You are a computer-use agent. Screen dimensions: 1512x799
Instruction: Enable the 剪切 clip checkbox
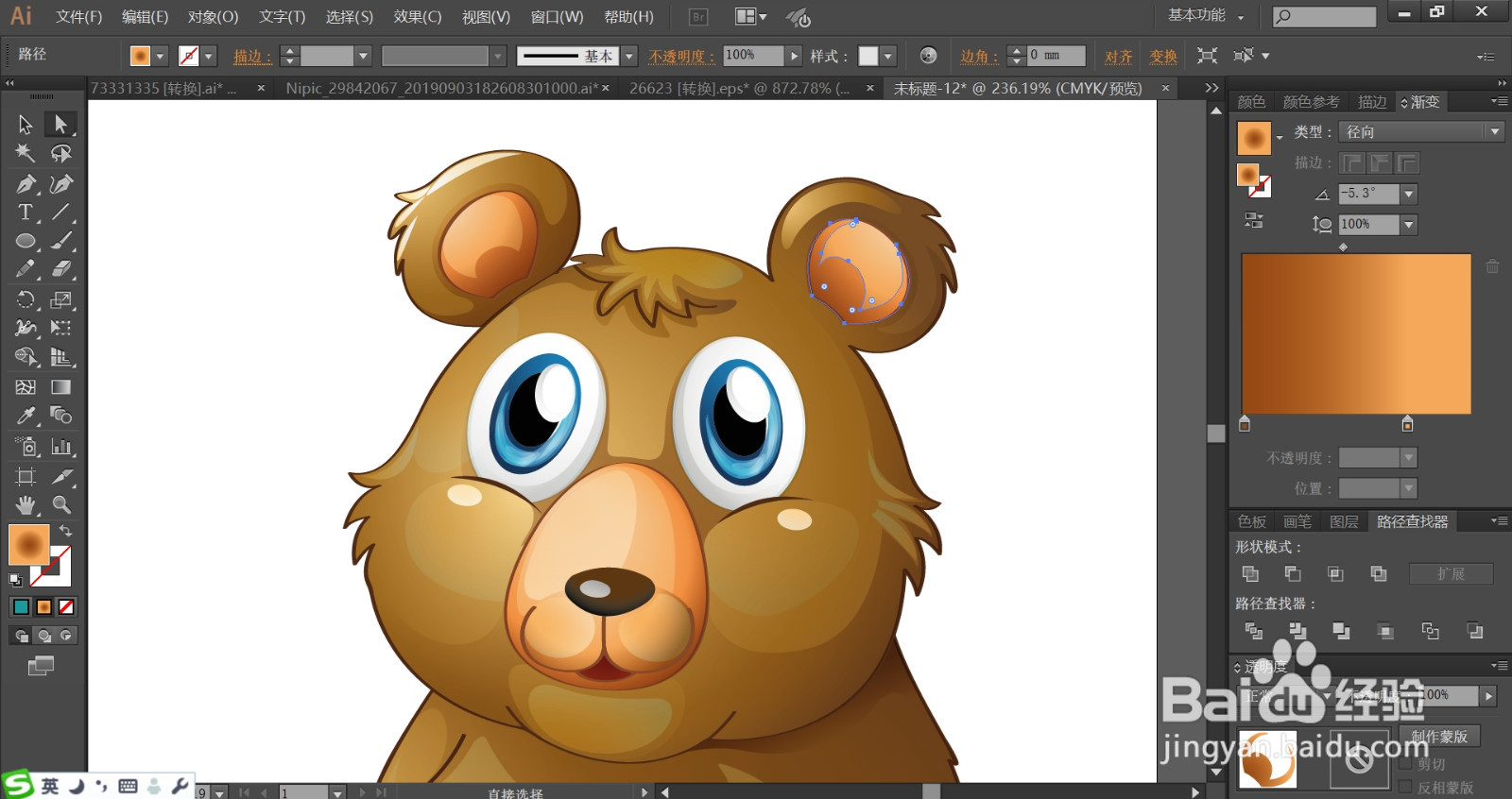coord(1405,763)
